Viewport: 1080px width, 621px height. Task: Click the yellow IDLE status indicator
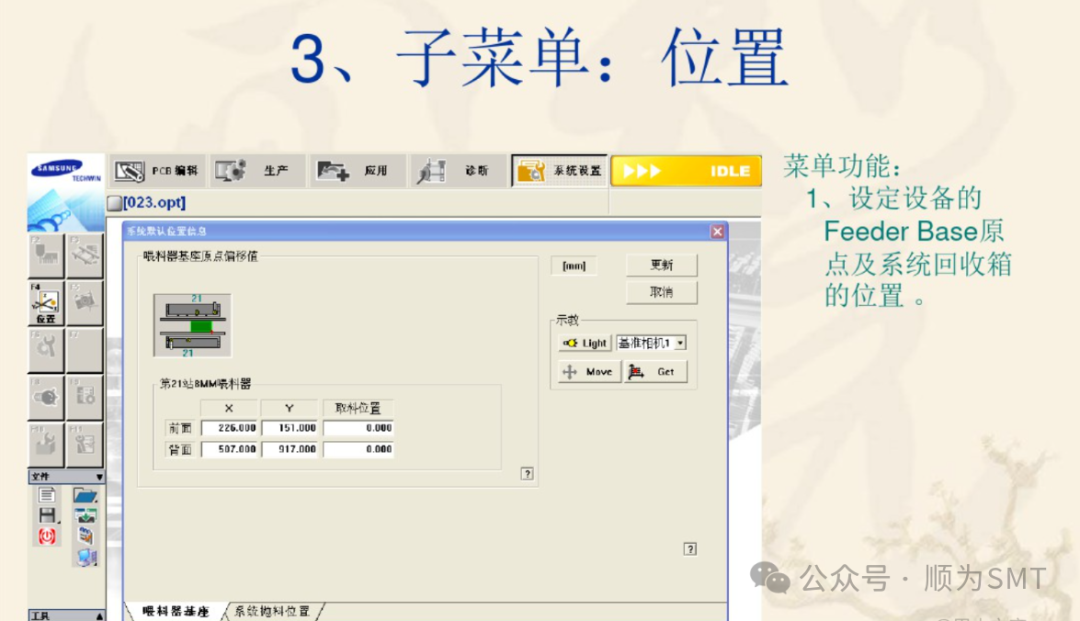coord(686,171)
